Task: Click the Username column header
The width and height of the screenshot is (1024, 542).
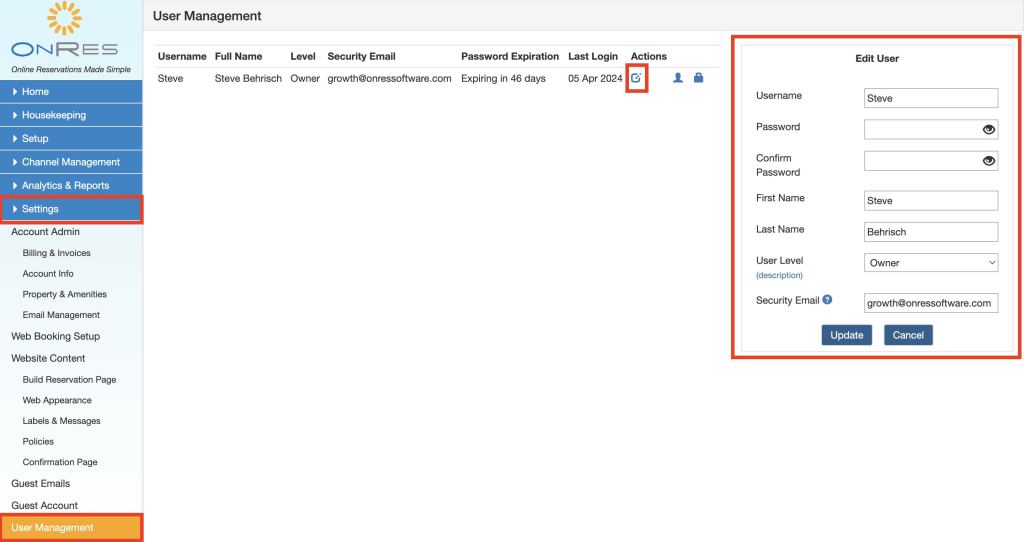Action: [x=182, y=56]
